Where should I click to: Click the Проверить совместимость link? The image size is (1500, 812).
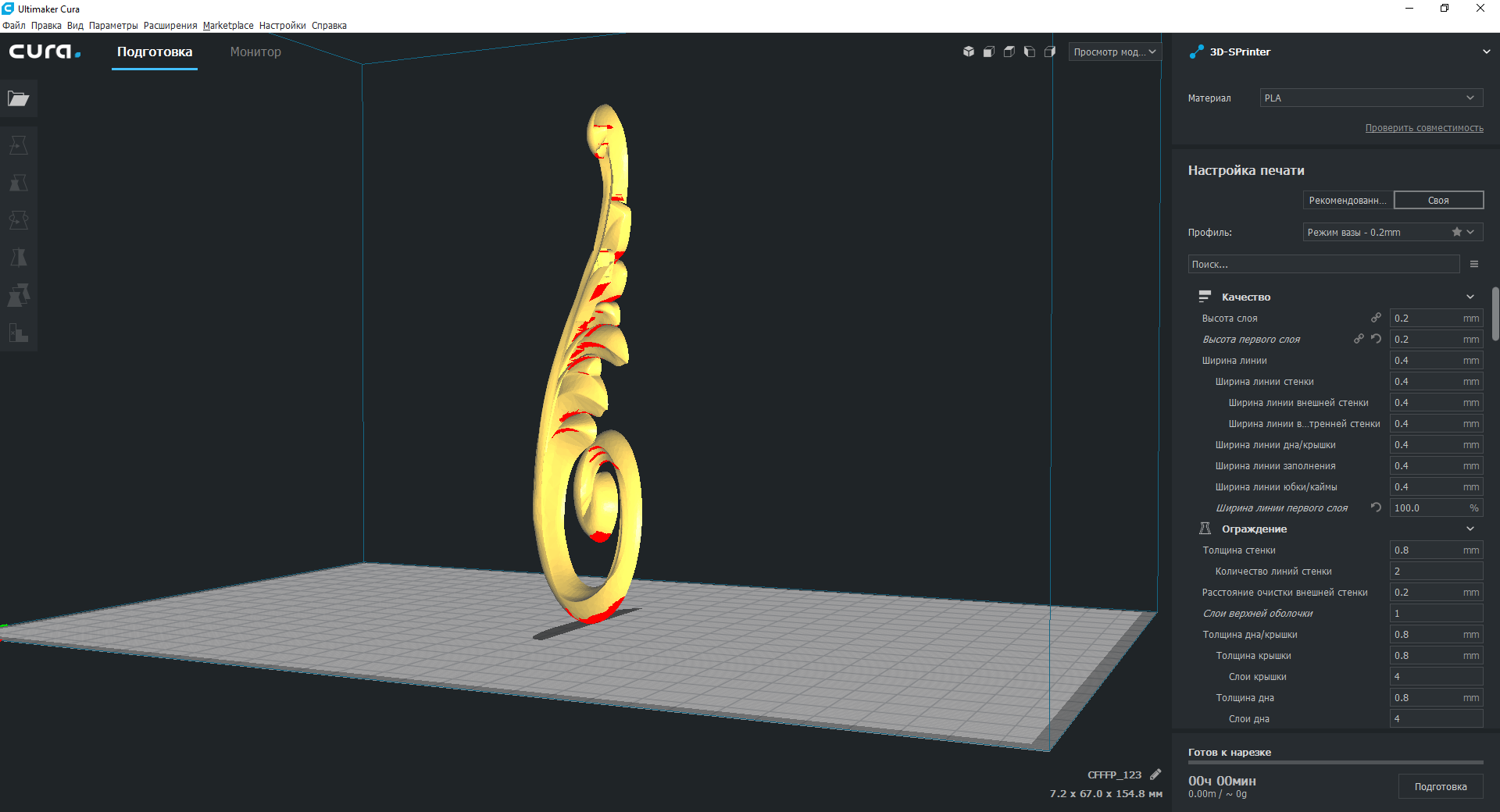point(1423,128)
